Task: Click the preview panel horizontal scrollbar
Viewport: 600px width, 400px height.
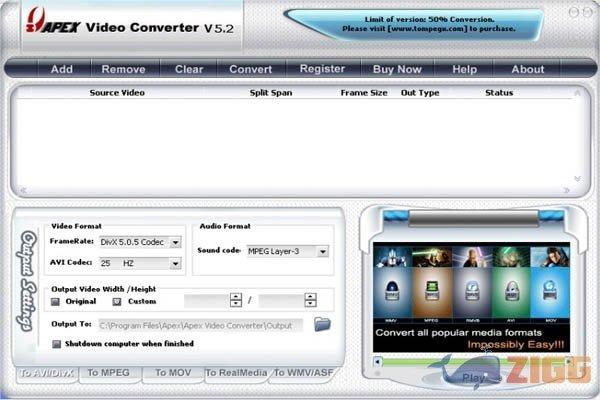Action: point(470,360)
